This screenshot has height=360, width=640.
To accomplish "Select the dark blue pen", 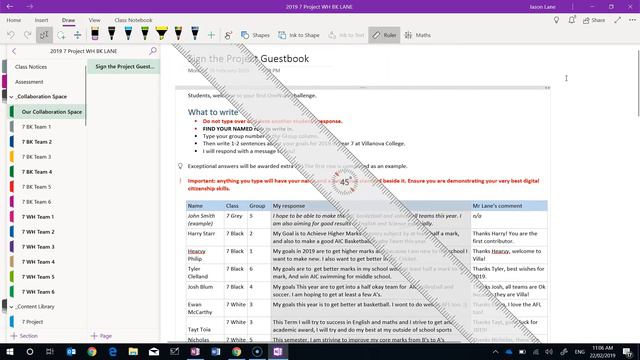I will tap(195, 33).
